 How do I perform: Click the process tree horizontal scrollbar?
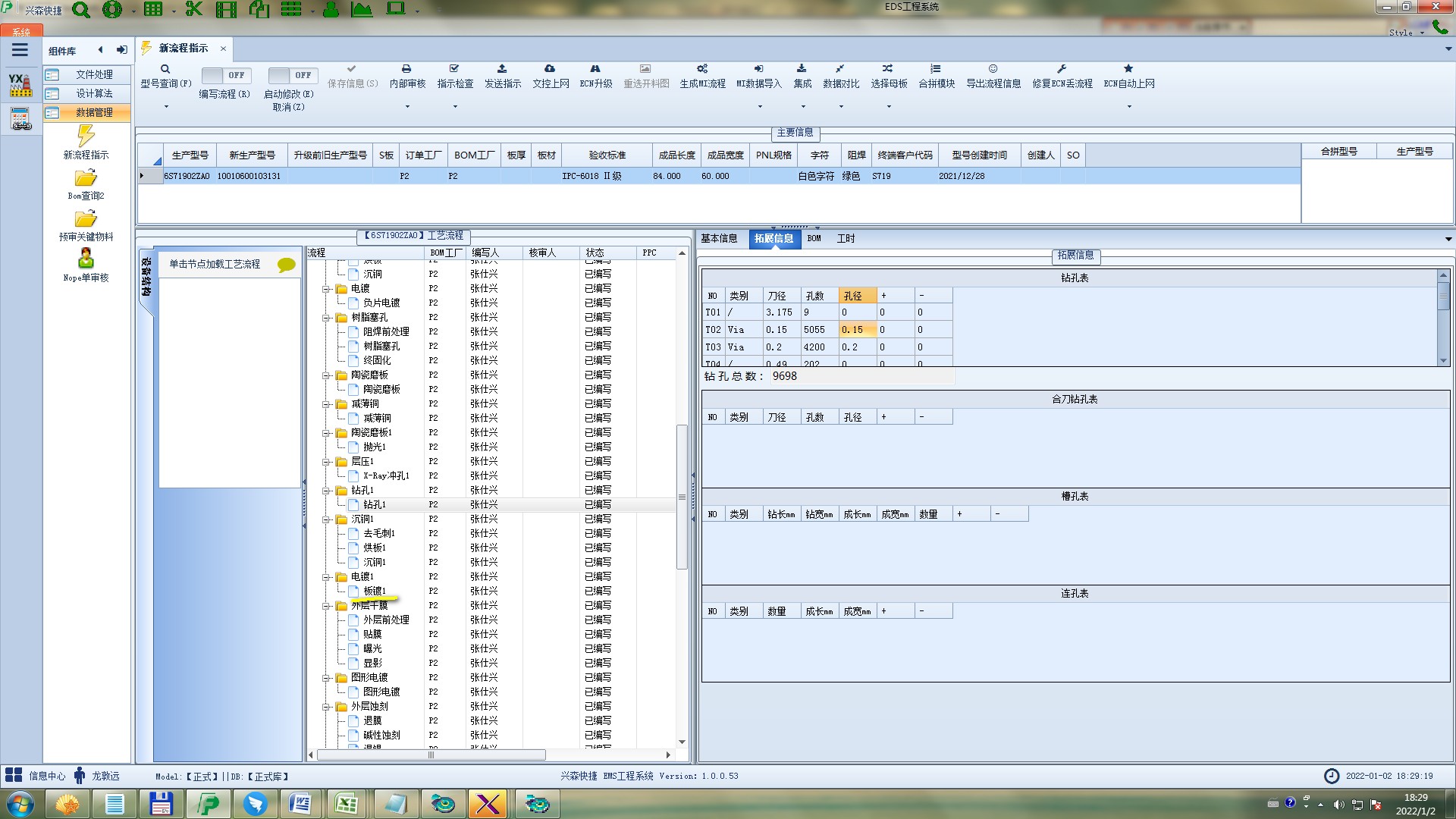click(x=431, y=755)
